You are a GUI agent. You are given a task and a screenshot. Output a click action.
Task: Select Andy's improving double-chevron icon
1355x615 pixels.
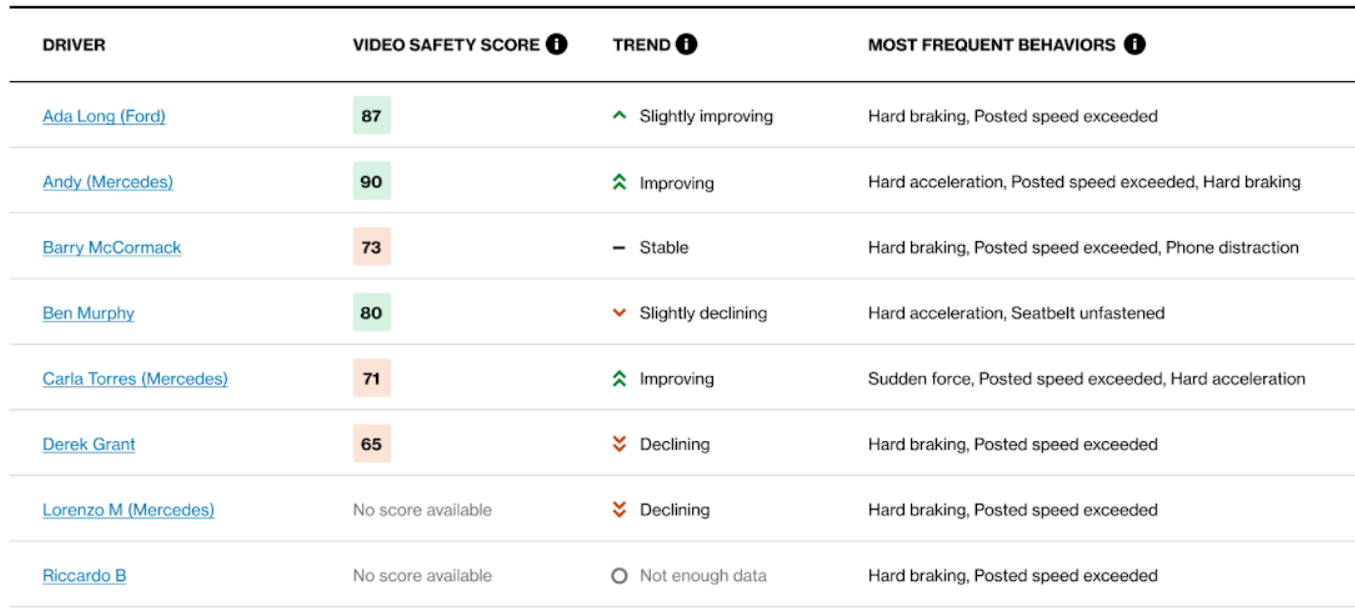pyautogui.click(x=621, y=181)
